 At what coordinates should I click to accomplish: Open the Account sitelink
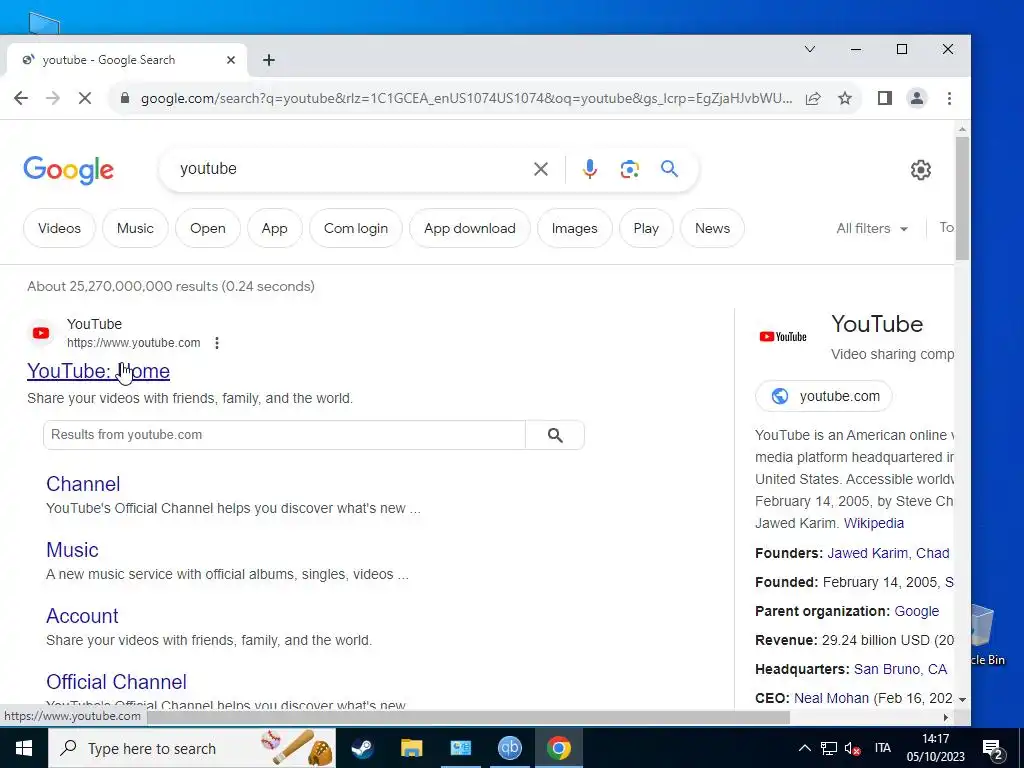click(82, 616)
